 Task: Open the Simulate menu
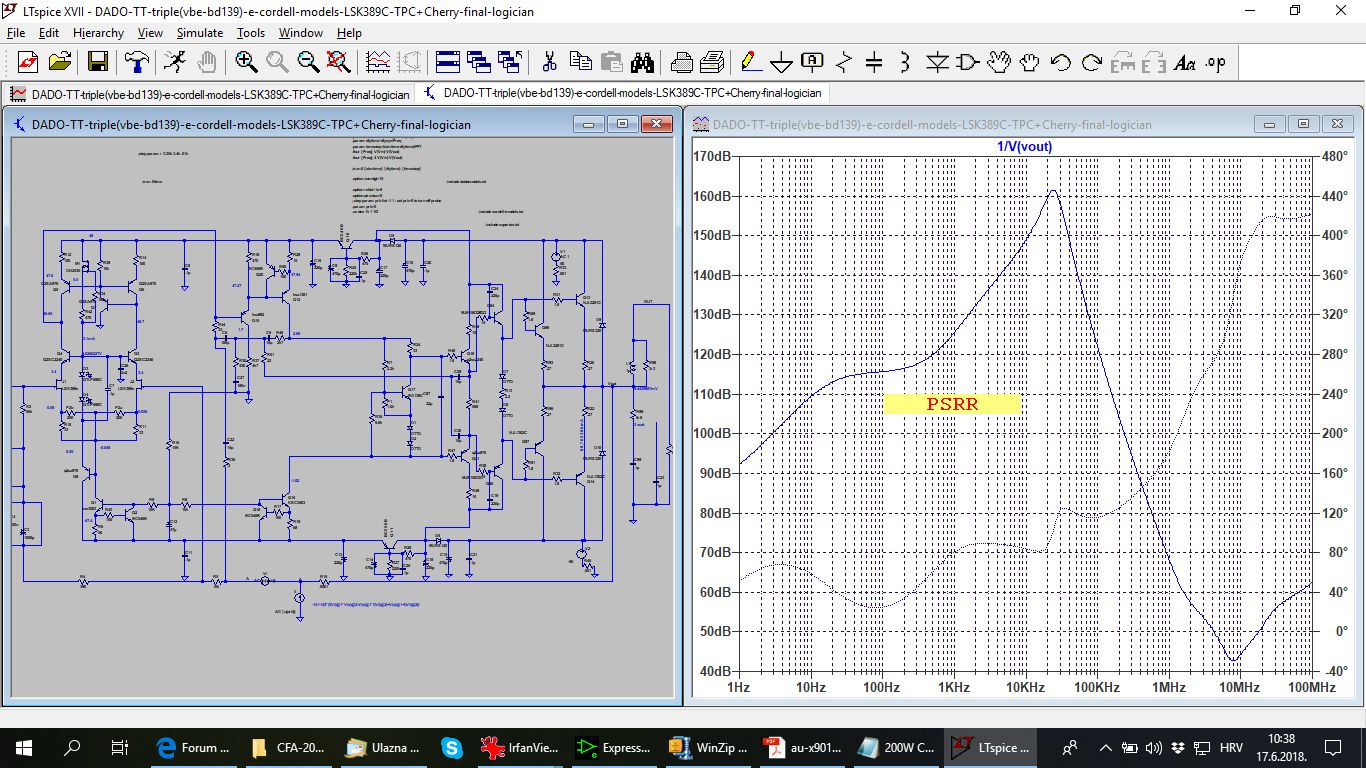point(200,33)
